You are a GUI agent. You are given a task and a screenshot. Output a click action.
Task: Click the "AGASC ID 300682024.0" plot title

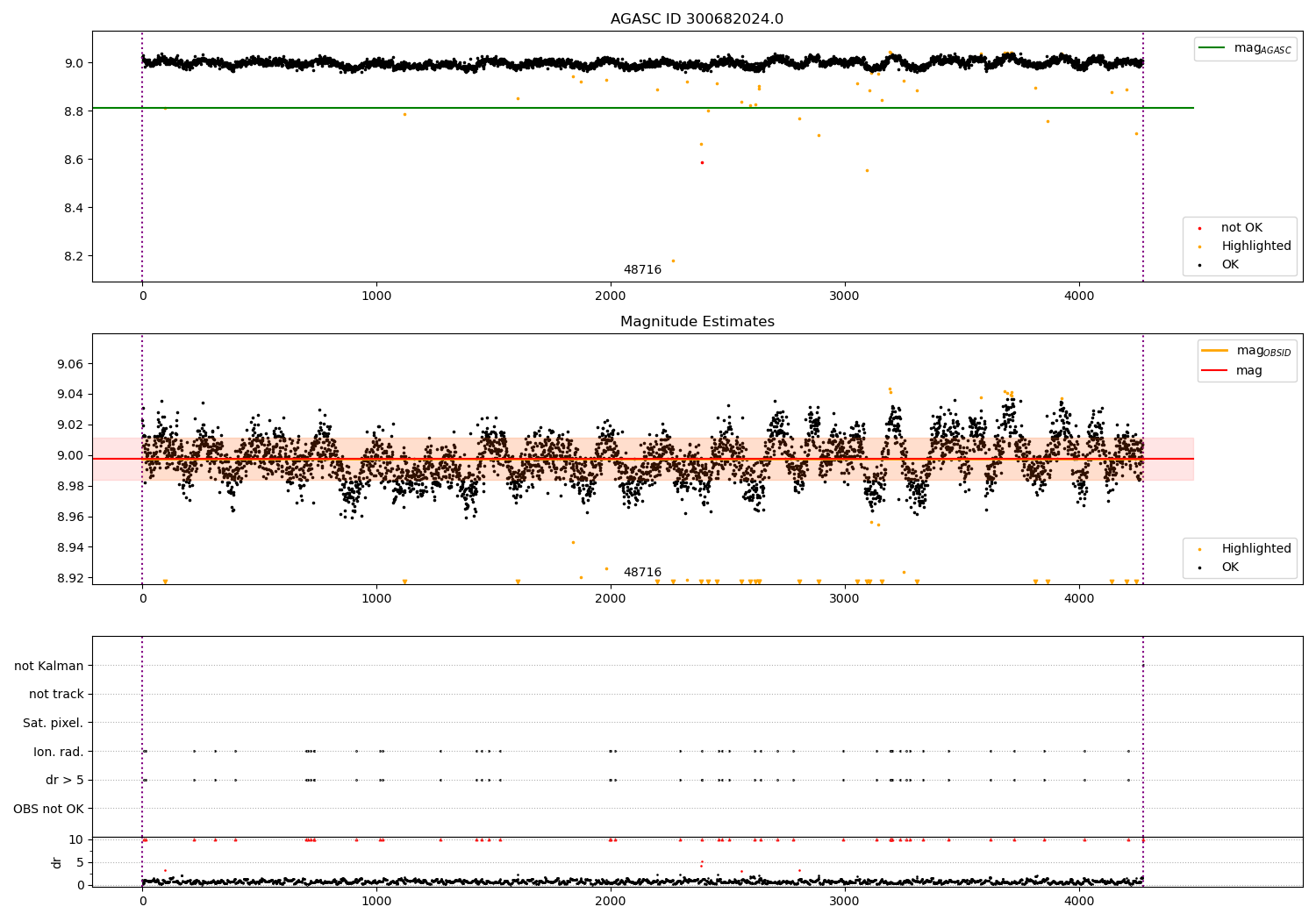(x=697, y=19)
